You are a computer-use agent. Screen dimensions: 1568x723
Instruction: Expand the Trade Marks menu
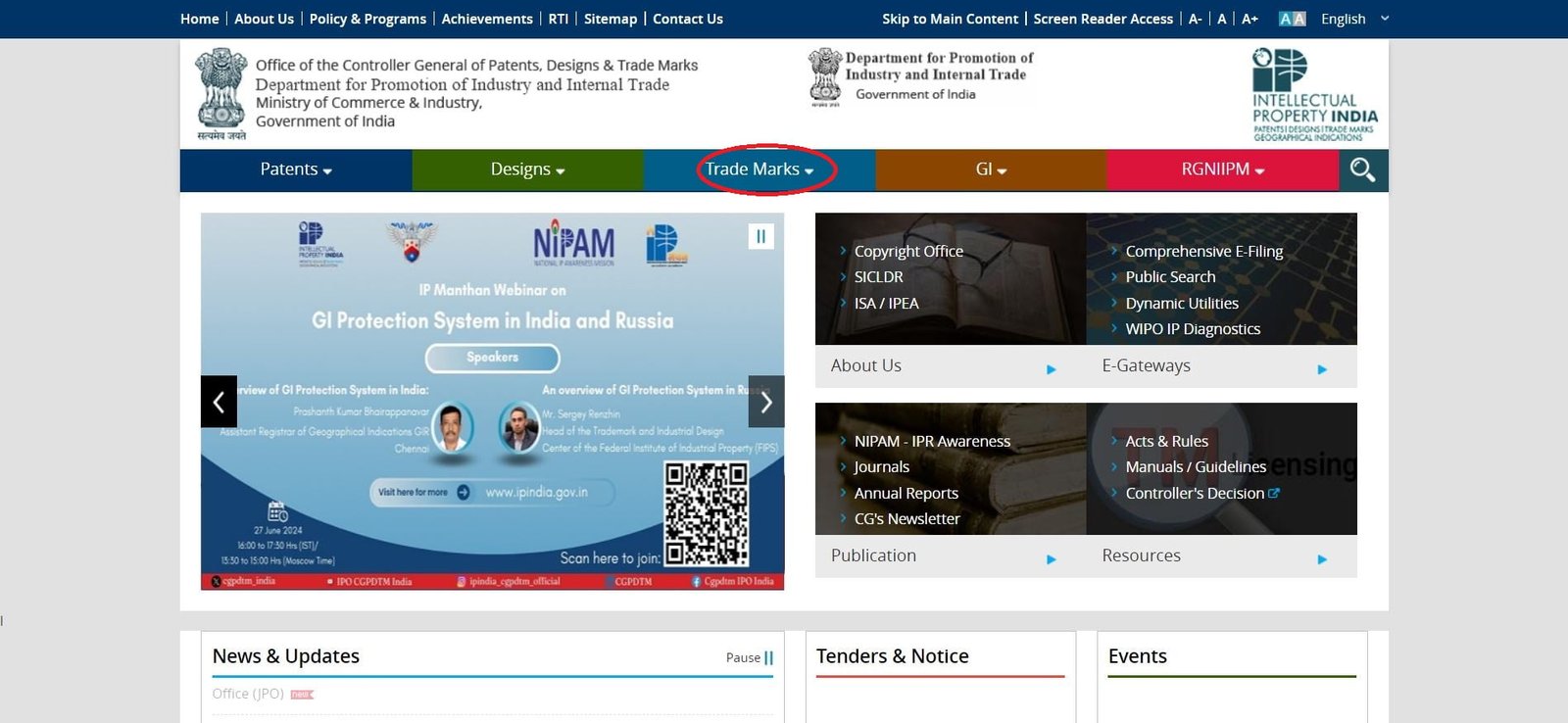click(x=759, y=169)
